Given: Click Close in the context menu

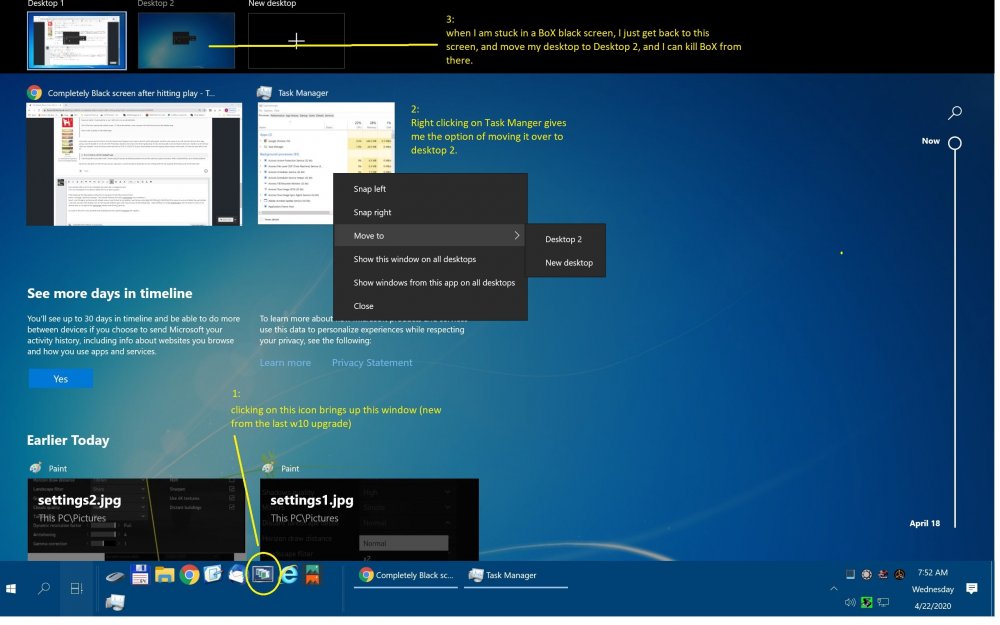Looking at the screenshot, I should (432, 307).
